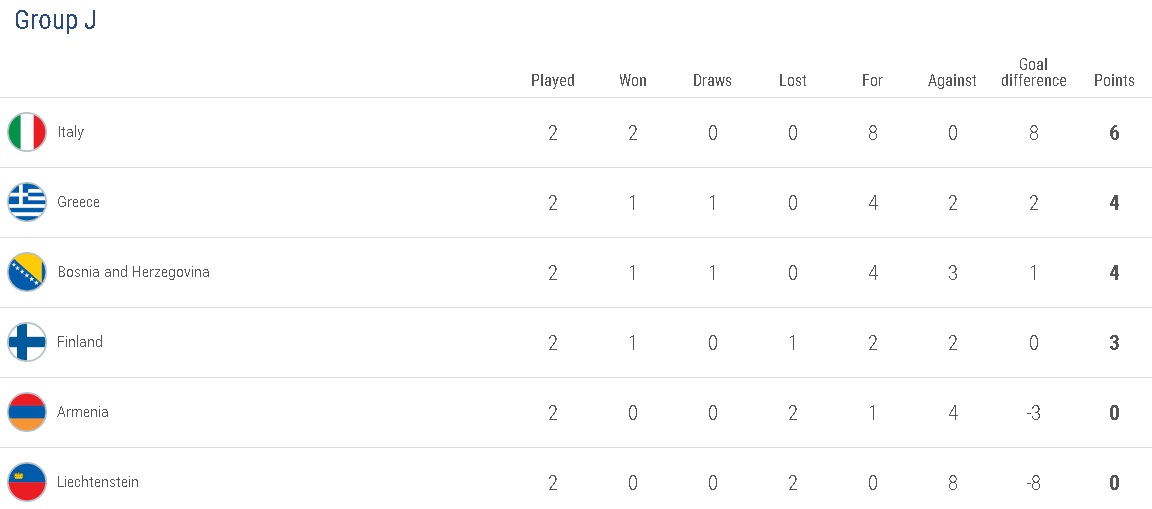
Task: Click the Draws column header
Action: (712, 81)
